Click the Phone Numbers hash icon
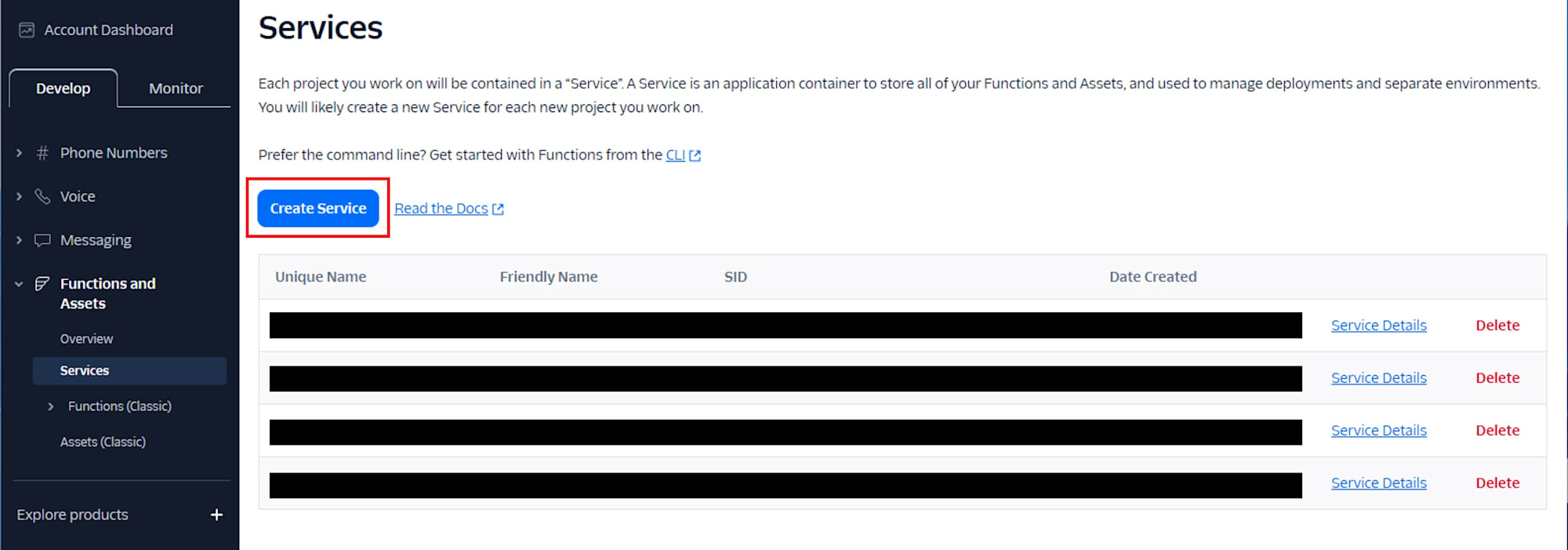The height and width of the screenshot is (550, 1568). coord(42,153)
